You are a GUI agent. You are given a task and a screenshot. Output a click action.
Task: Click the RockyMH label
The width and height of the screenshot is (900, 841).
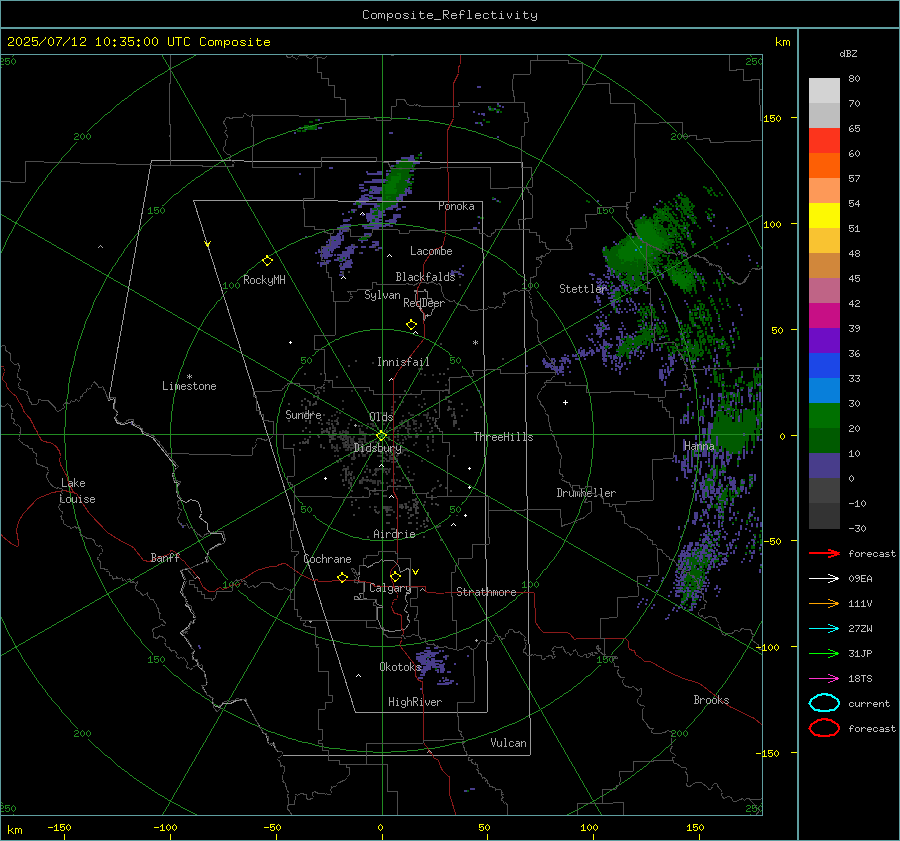[x=264, y=280]
